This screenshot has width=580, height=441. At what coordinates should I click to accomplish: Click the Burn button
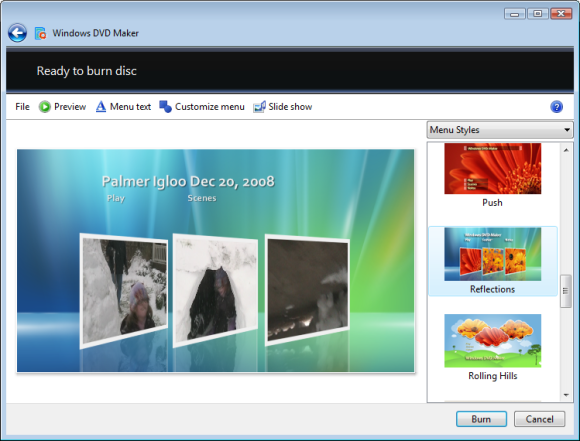coord(481,419)
